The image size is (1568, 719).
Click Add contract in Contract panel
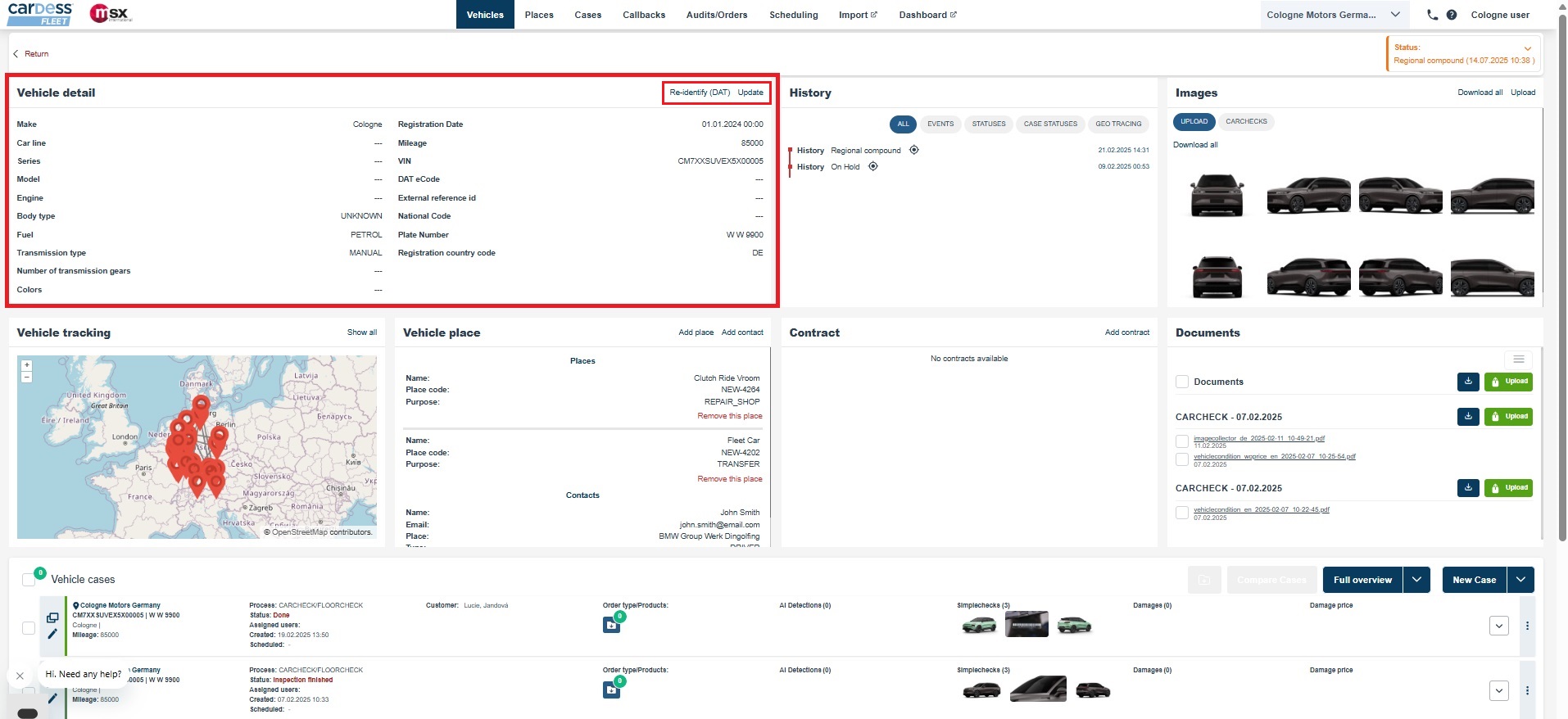click(x=1126, y=332)
